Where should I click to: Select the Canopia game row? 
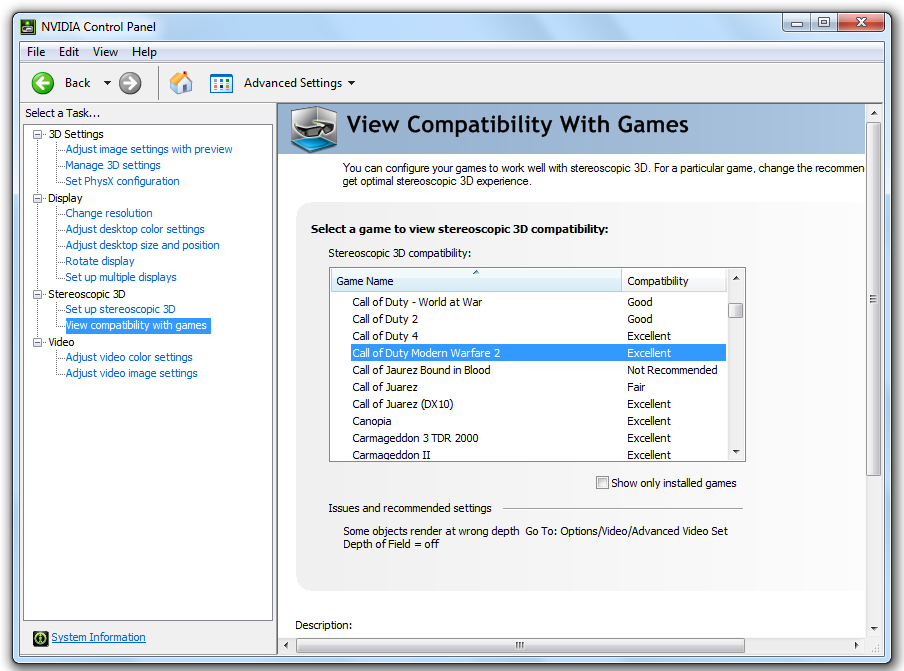pyautogui.click(x=538, y=421)
